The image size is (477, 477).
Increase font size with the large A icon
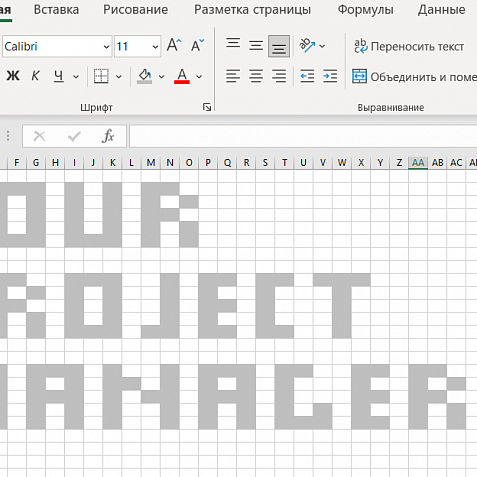[174, 45]
